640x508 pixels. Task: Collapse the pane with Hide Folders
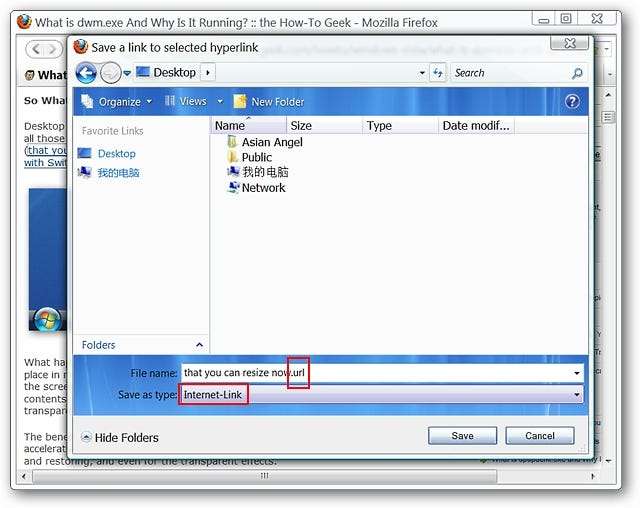(120, 438)
